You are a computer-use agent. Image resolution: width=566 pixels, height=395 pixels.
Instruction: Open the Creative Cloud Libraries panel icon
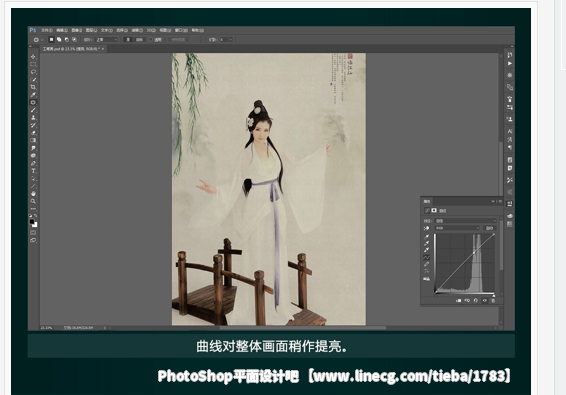[509, 216]
